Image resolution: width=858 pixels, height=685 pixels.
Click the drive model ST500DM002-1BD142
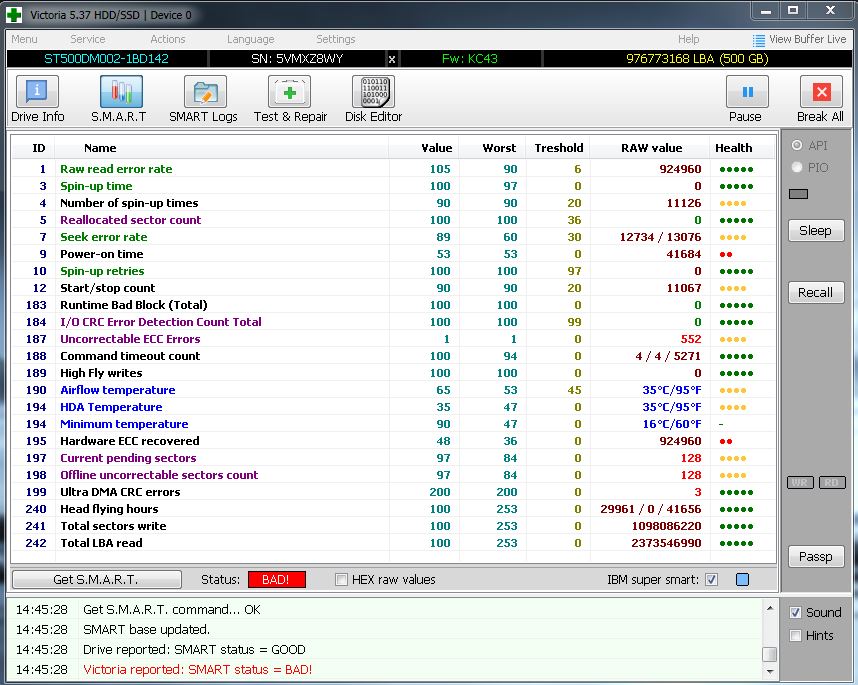(106, 59)
